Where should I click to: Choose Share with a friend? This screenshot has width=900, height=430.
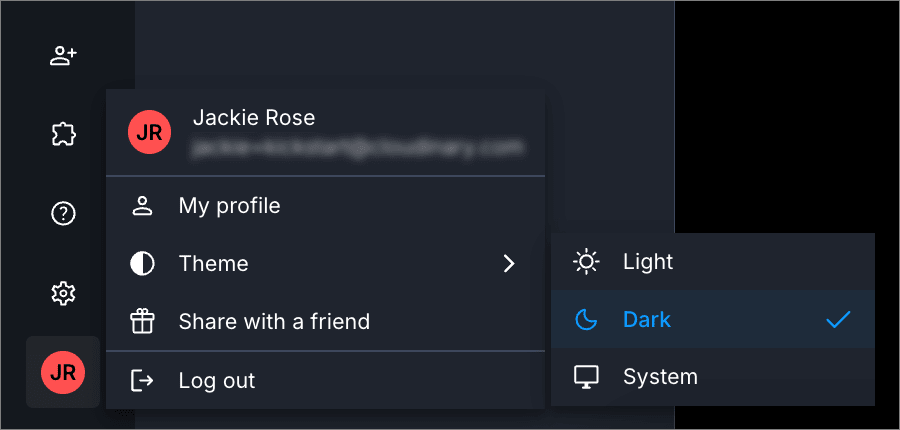click(274, 322)
